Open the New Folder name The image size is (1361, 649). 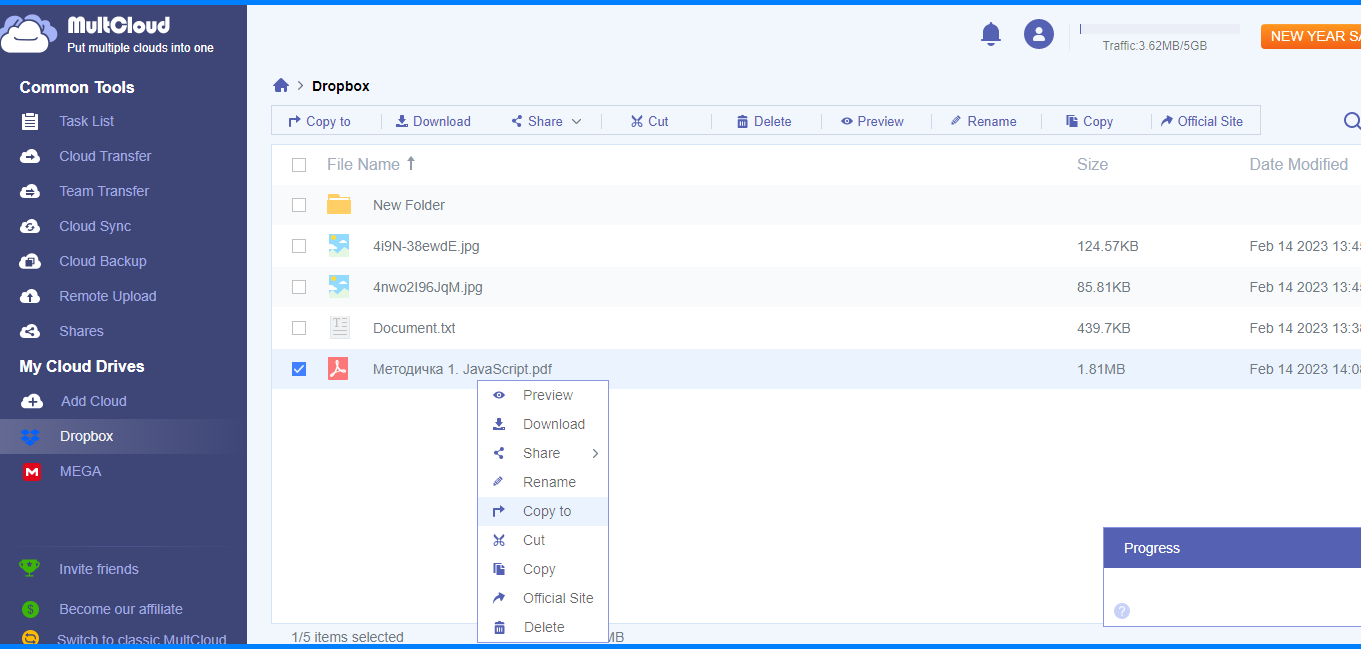pyautogui.click(x=409, y=205)
